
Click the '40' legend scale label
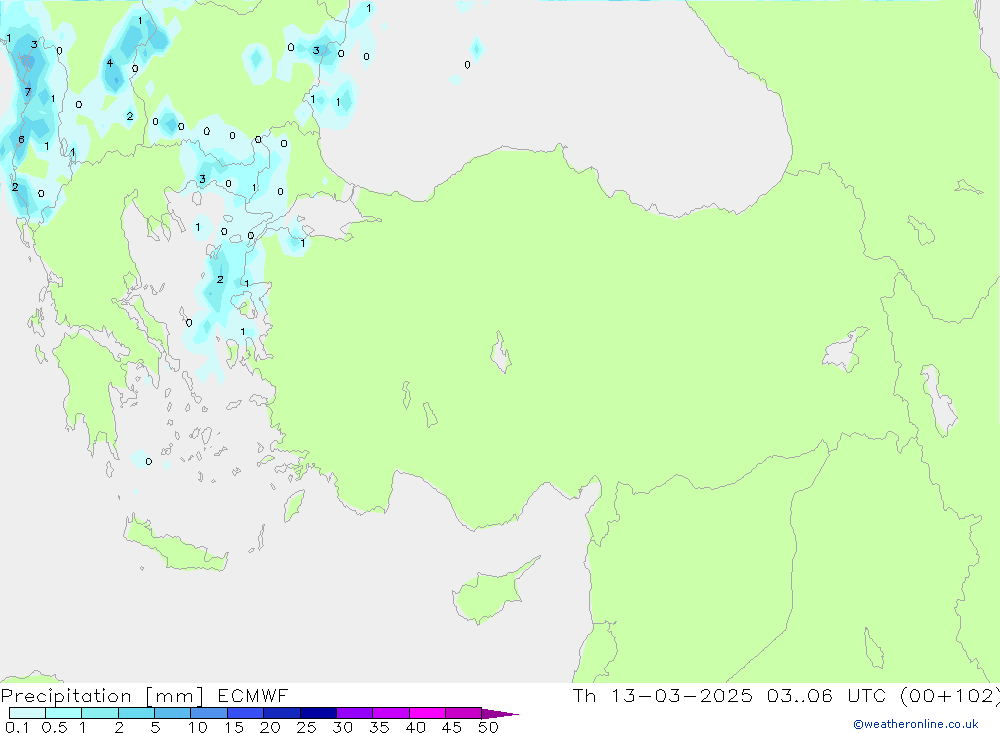(416, 727)
